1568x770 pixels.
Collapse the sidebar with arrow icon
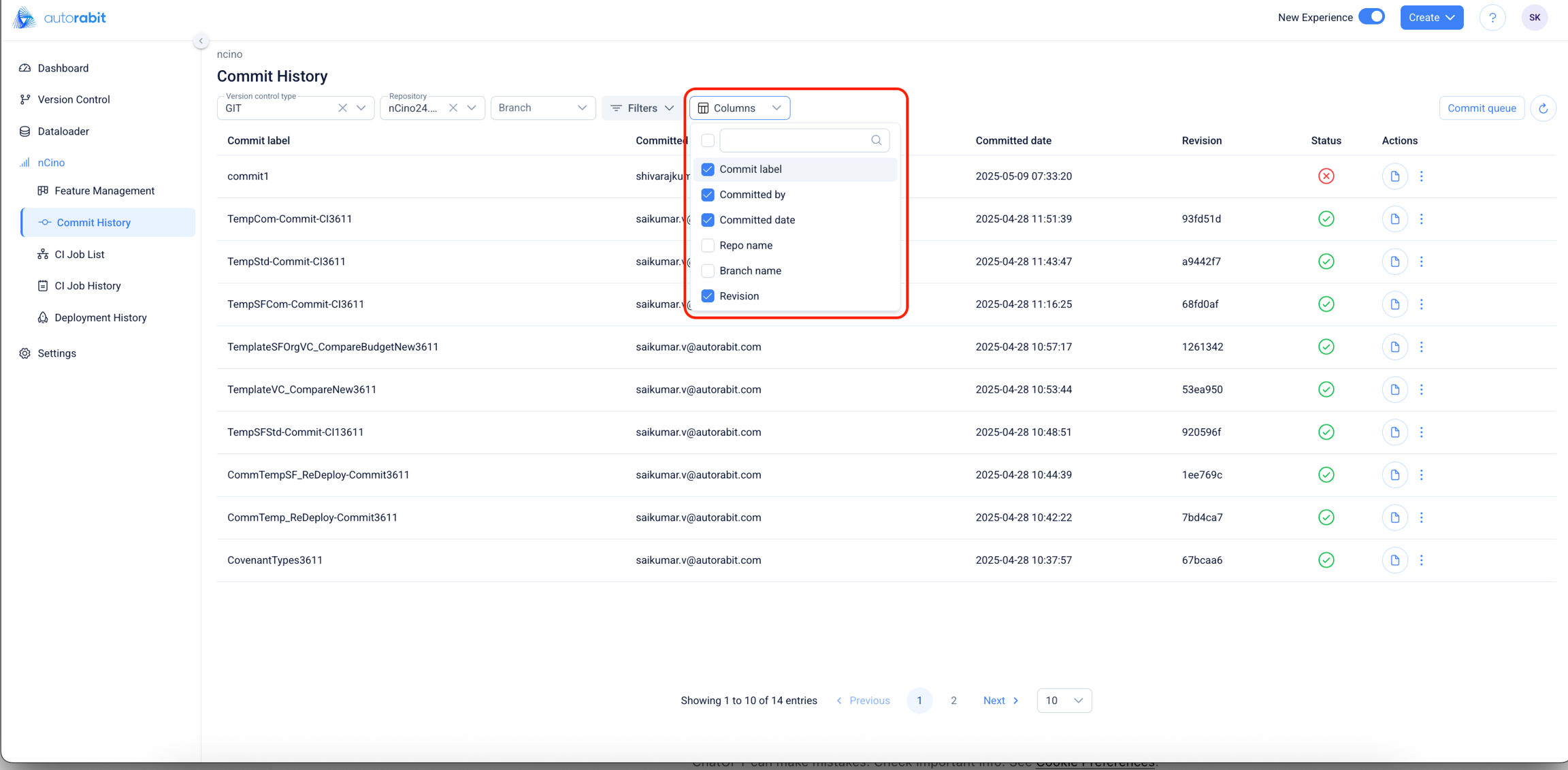point(201,41)
